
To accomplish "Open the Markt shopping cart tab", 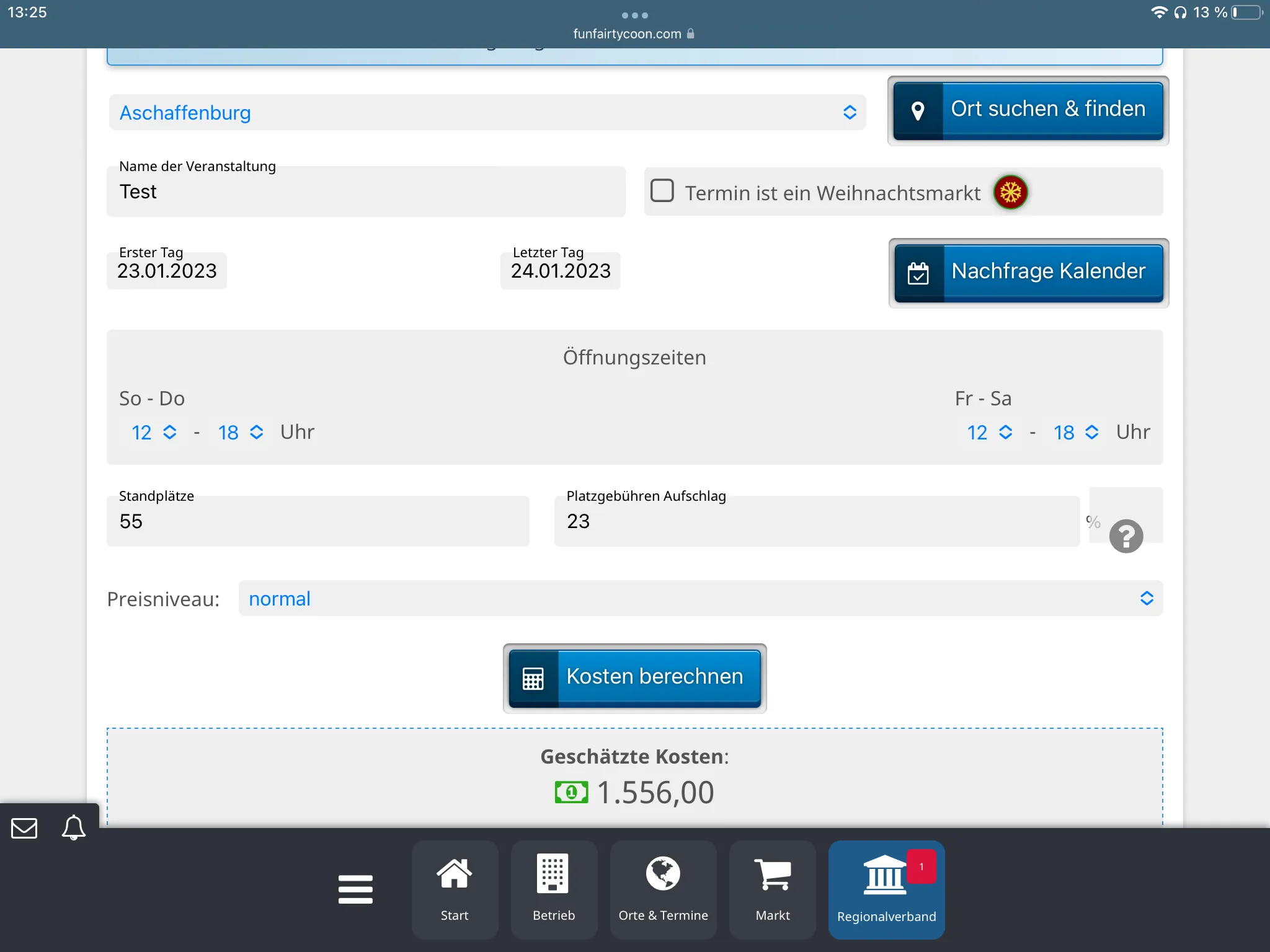I will click(x=772, y=889).
